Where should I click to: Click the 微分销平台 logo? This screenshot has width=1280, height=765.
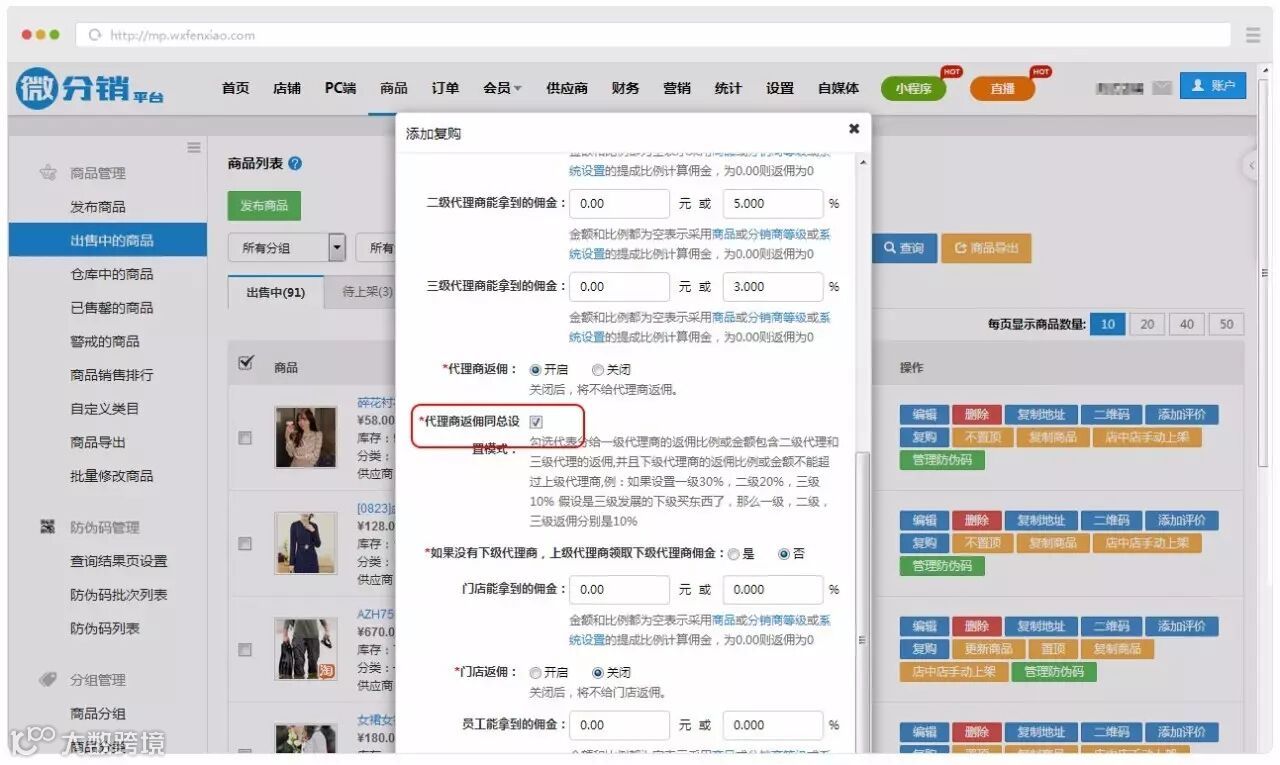[x=90, y=88]
